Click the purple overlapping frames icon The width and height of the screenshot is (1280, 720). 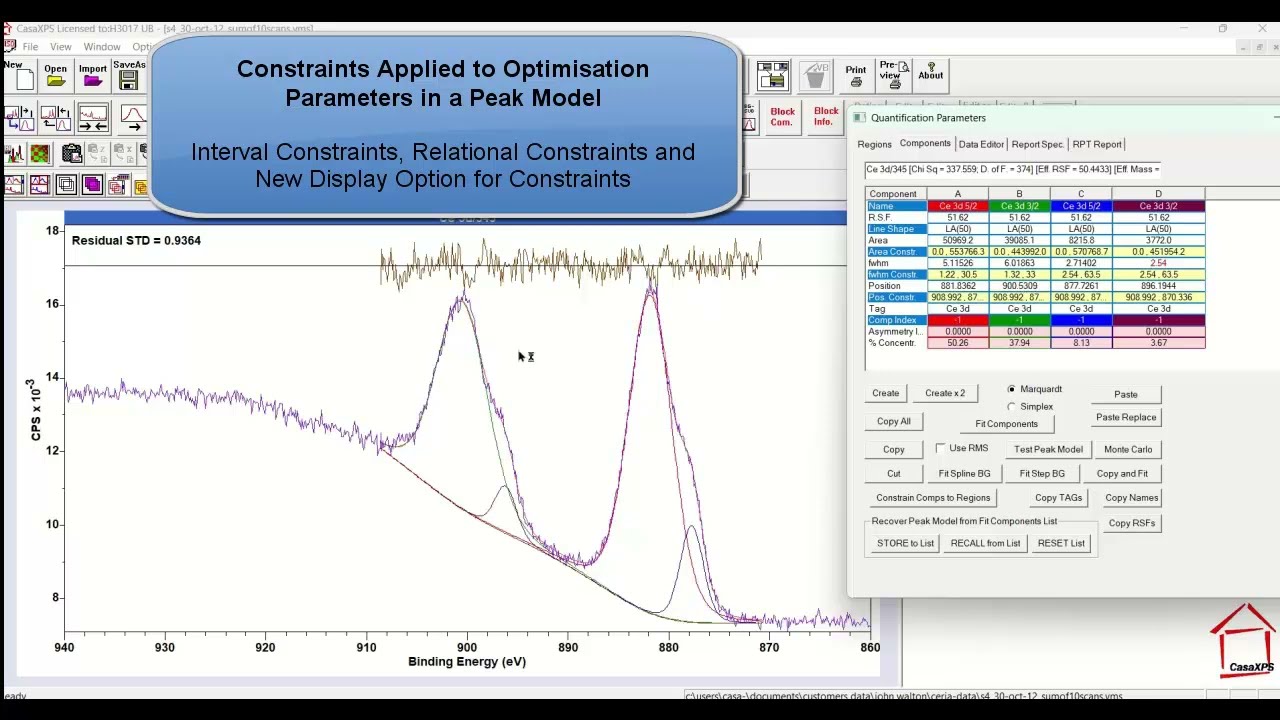tap(92, 185)
